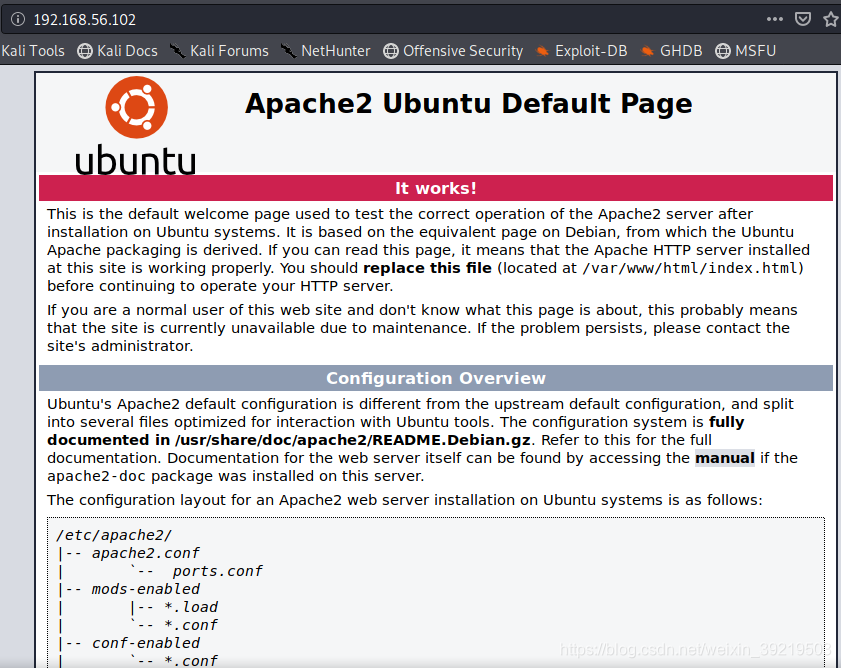Open the NetHunter bookmark
This screenshot has height=668, width=841.
[326, 51]
